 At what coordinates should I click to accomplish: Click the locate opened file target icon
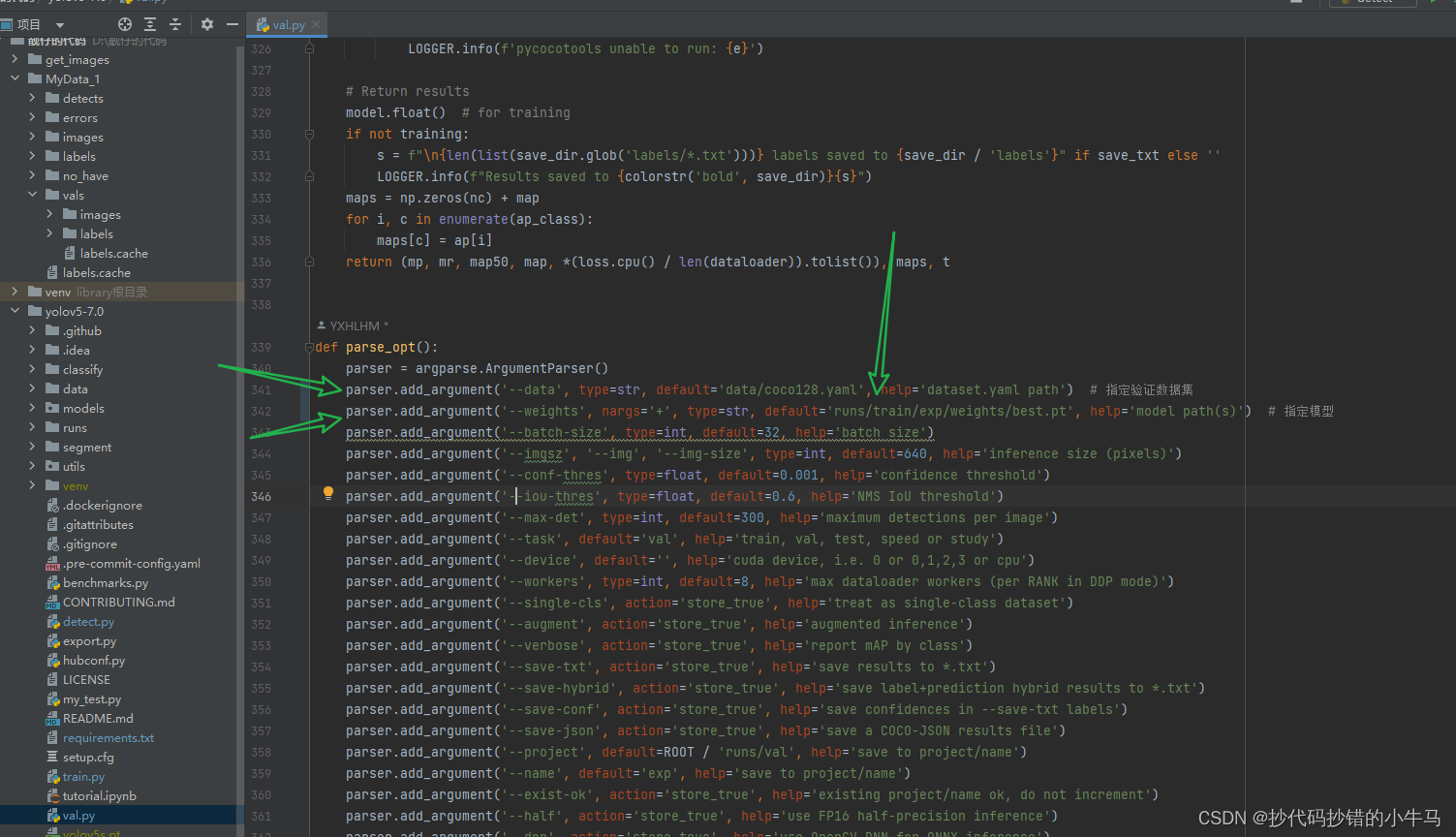click(125, 24)
